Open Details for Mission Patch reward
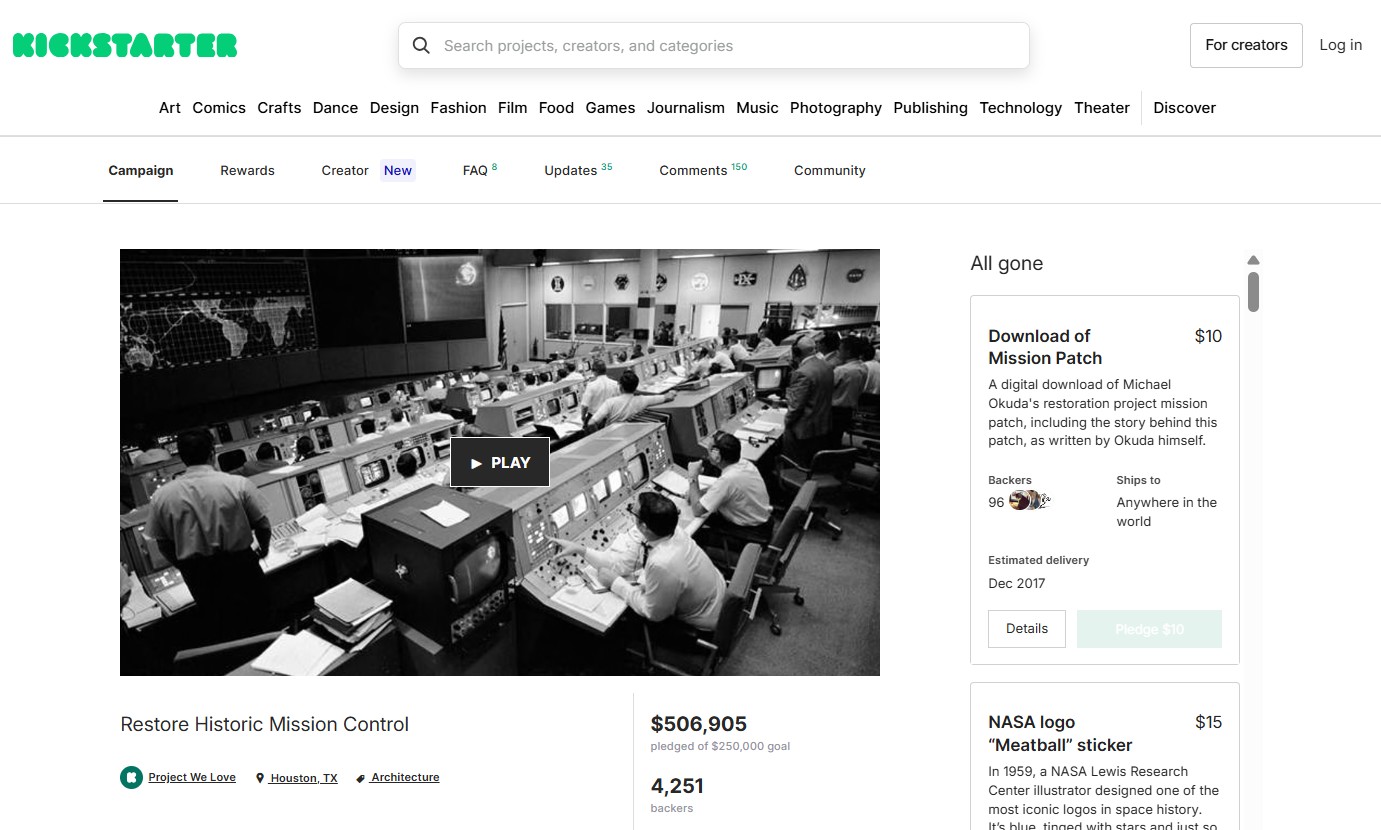The image size is (1381, 830). pyautogui.click(x=1026, y=629)
